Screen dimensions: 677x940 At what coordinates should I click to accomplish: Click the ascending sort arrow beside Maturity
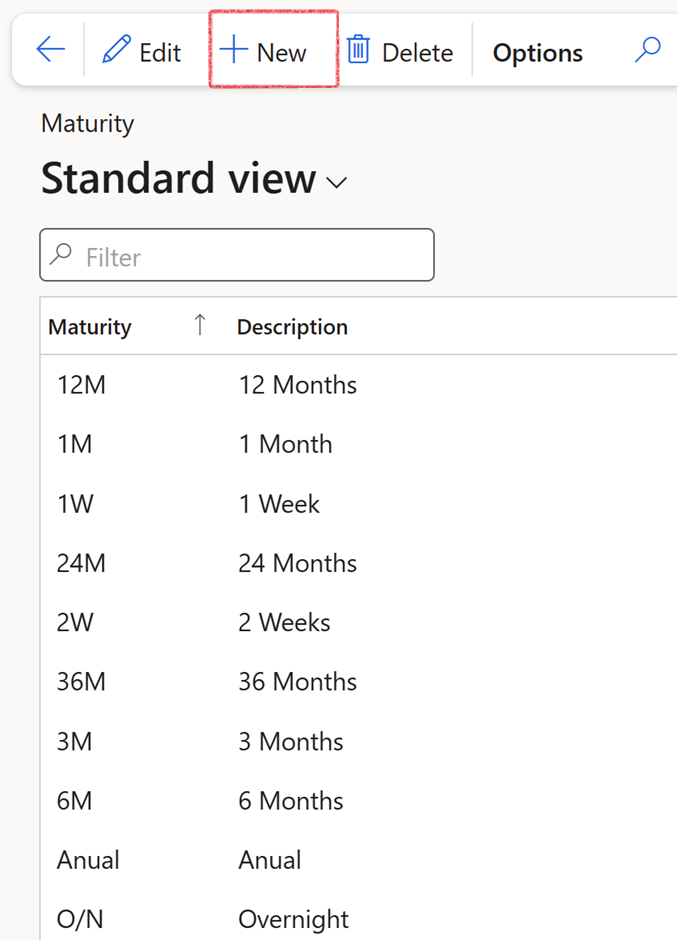(x=200, y=326)
